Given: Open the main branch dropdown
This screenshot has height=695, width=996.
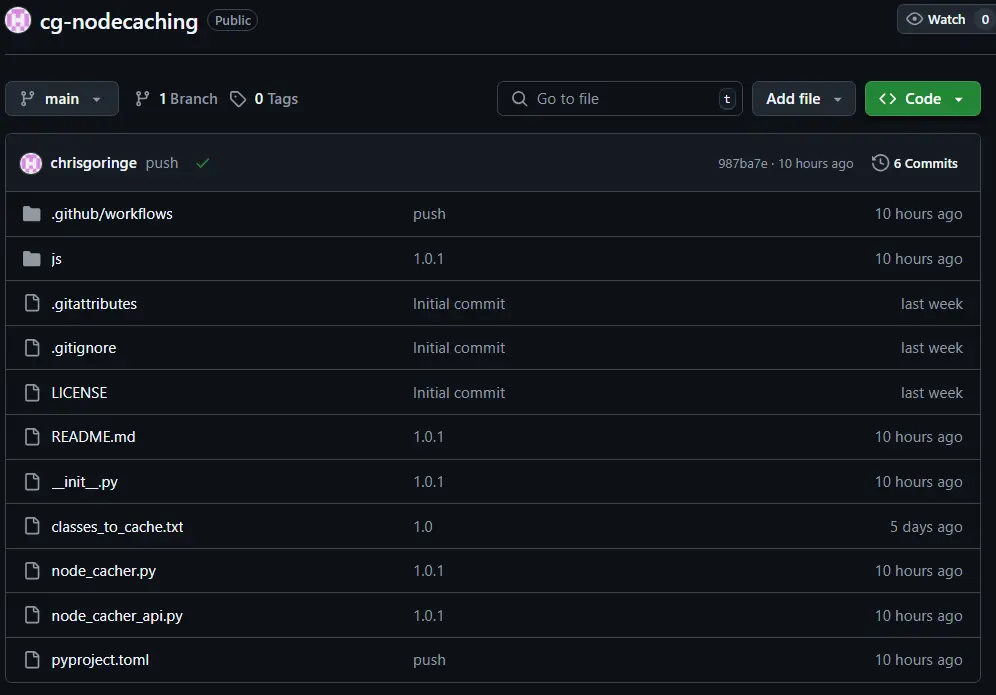Looking at the screenshot, I should 62,99.
